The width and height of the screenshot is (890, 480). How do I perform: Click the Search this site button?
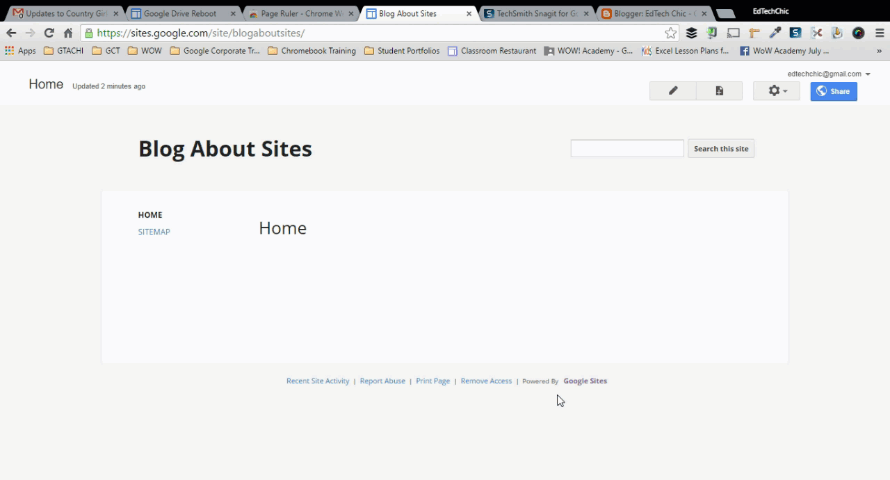coord(721,149)
